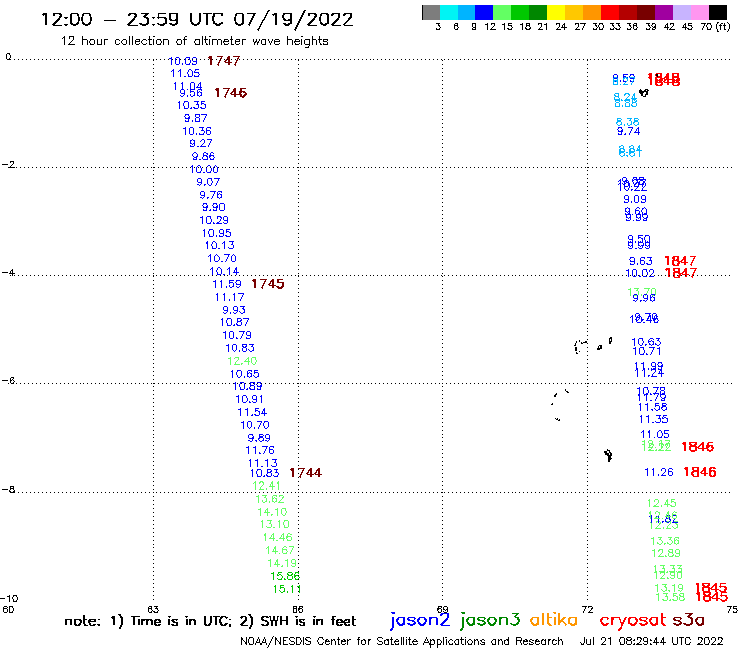Click the '70 (ft)' label in the color scale
The width and height of the screenshot is (740, 650).
point(715,26)
